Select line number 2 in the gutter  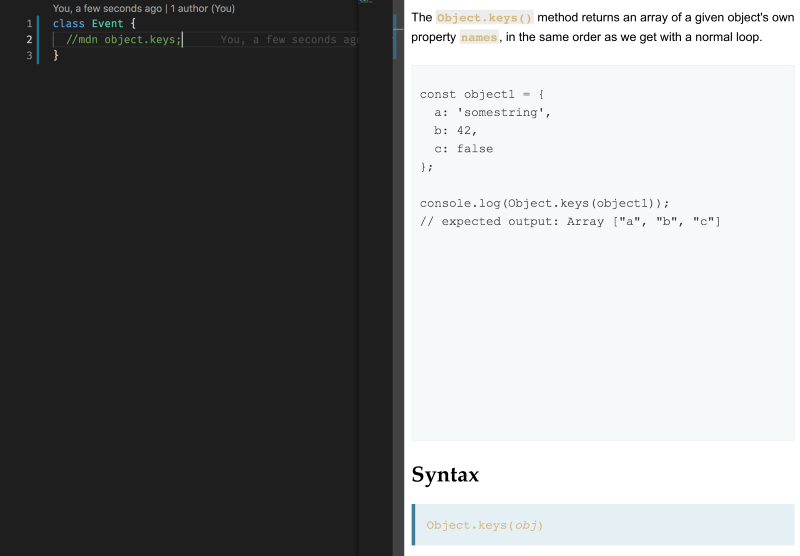(29, 39)
